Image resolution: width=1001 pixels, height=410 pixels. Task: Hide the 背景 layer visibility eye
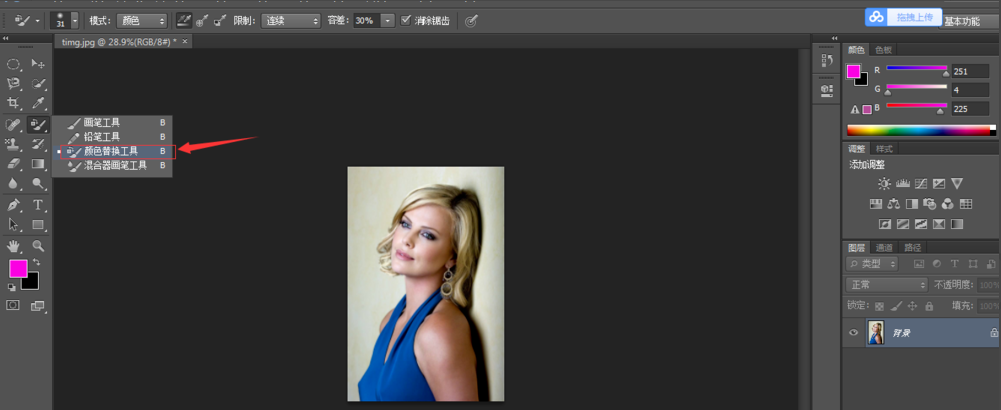click(854, 333)
